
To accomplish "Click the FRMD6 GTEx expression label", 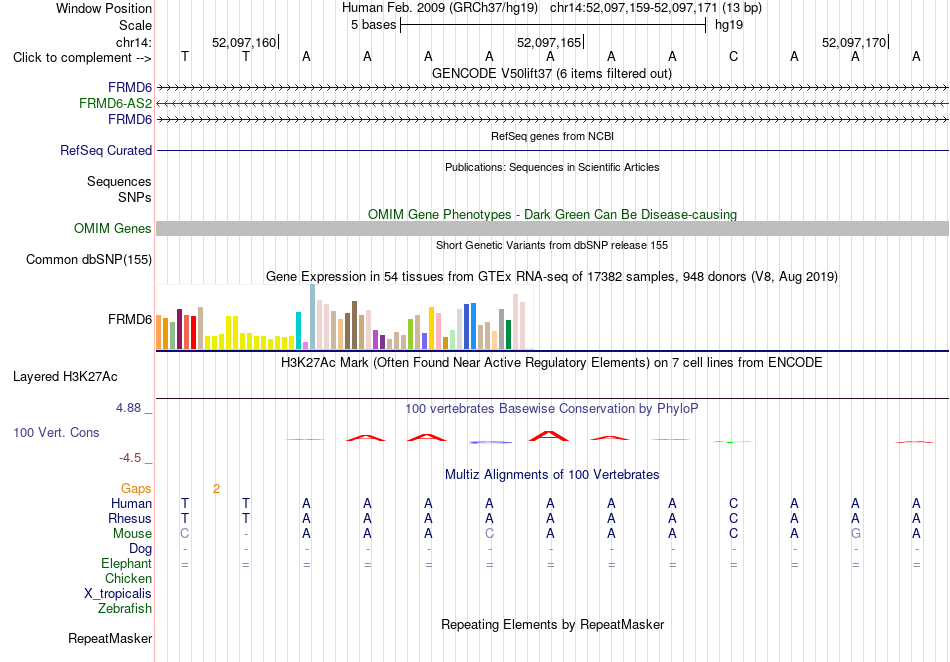I will point(130,319).
